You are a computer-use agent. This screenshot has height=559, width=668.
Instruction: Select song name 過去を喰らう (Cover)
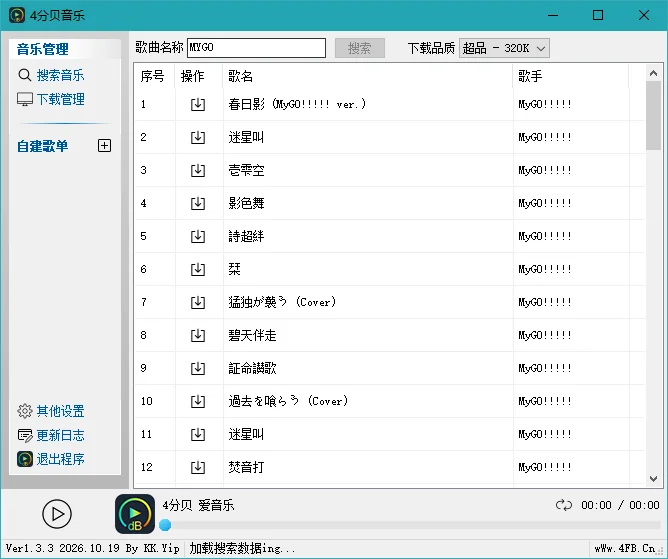288,401
